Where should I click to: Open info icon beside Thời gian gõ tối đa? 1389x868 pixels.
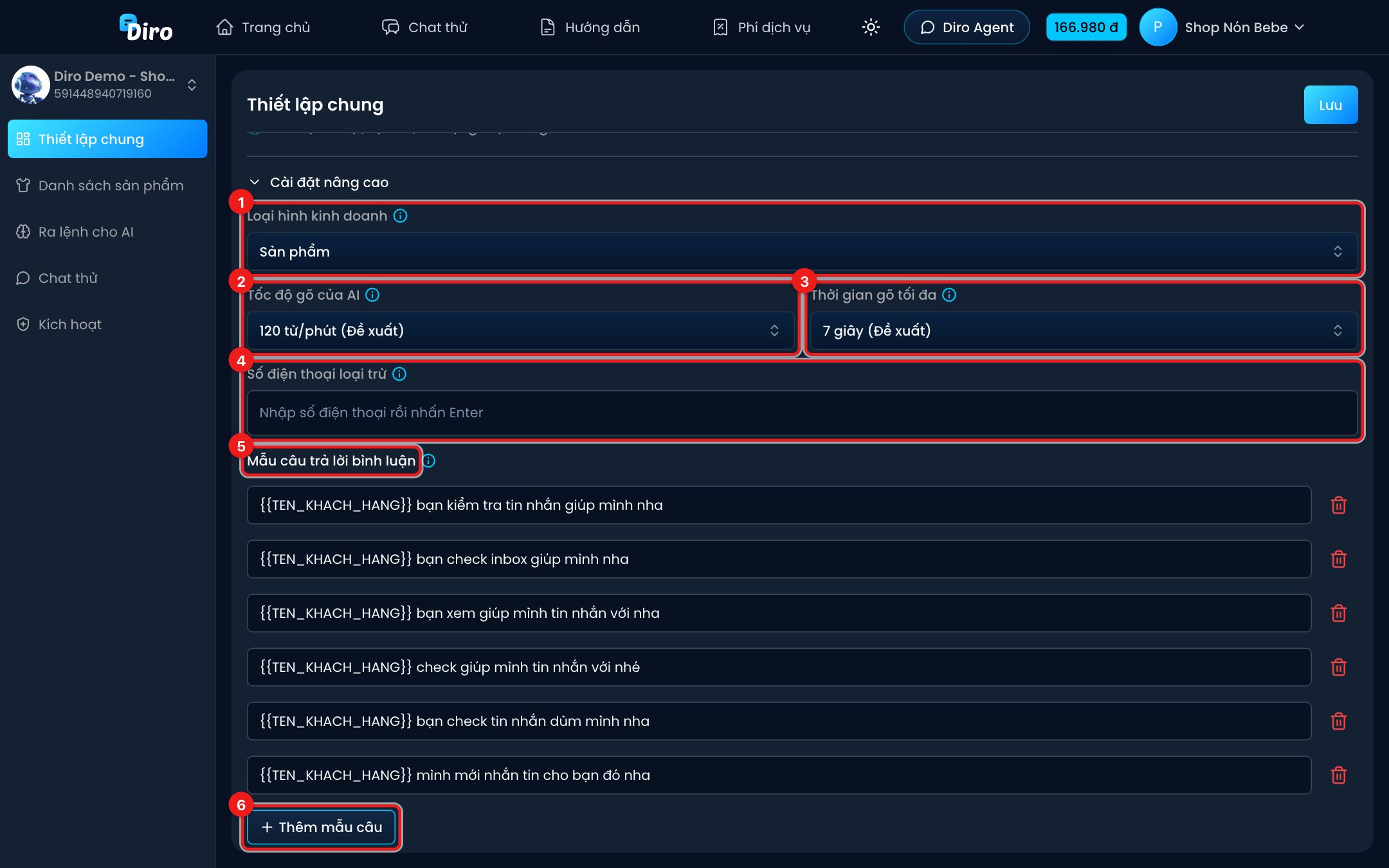949,295
